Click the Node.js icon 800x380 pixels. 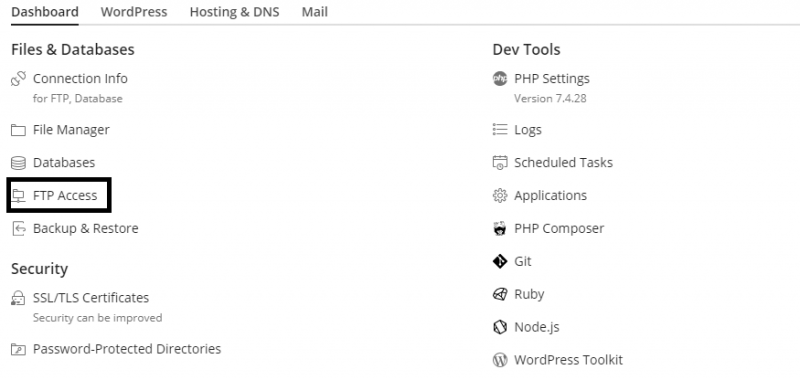point(500,327)
